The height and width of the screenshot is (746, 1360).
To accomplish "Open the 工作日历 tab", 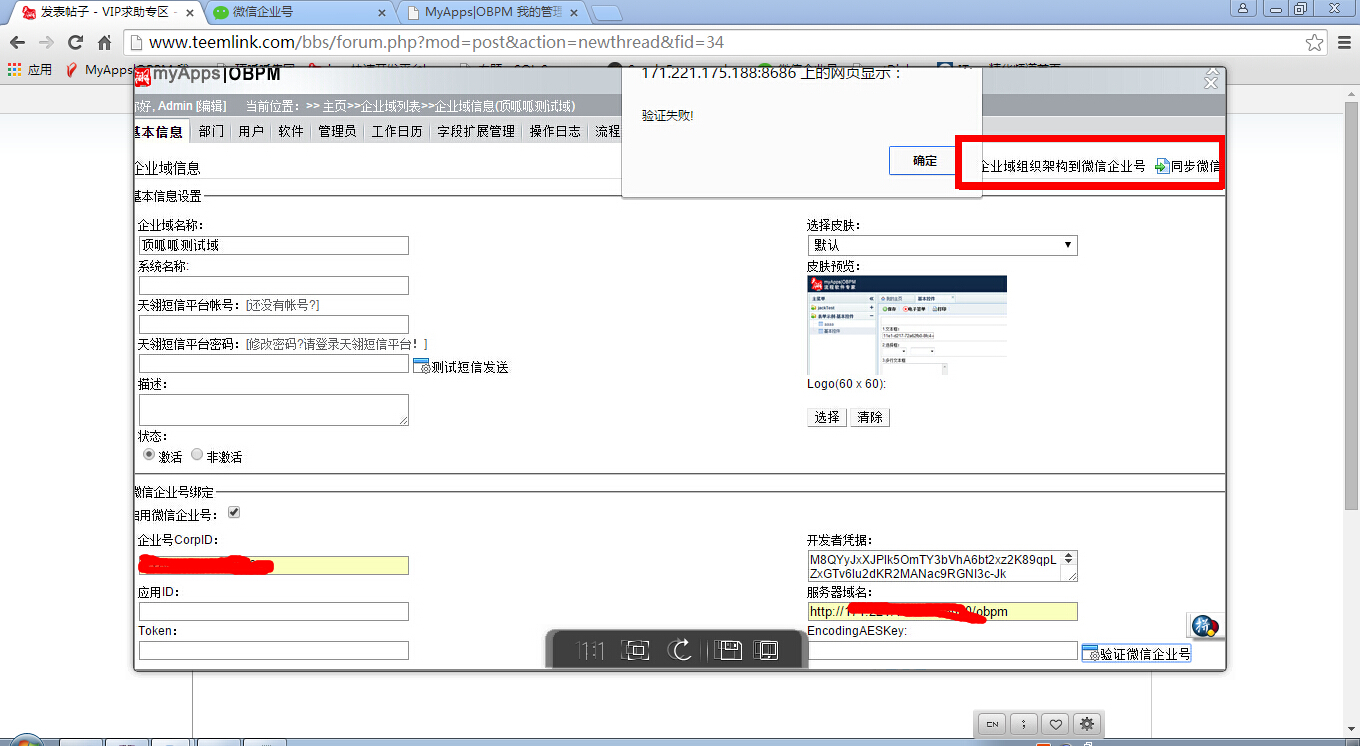I will [397, 131].
